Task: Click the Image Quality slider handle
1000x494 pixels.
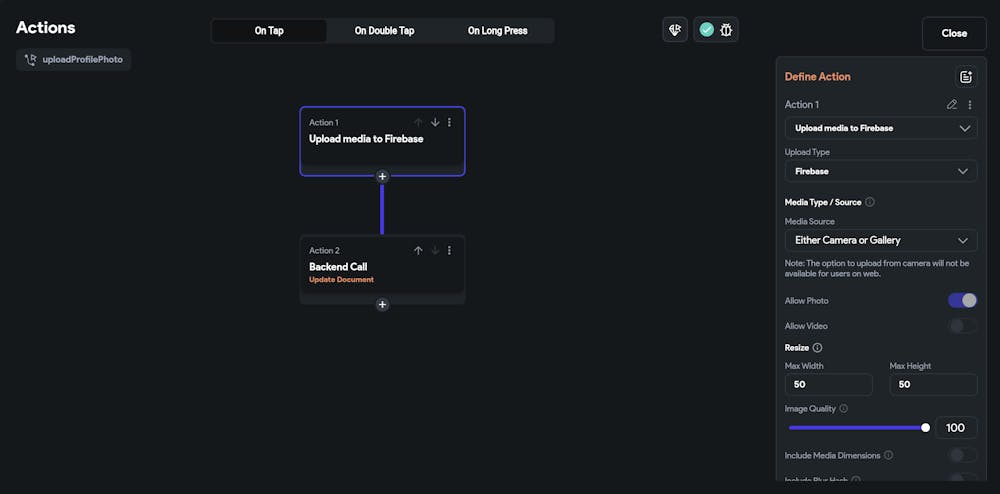Action: tap(925, 427)
